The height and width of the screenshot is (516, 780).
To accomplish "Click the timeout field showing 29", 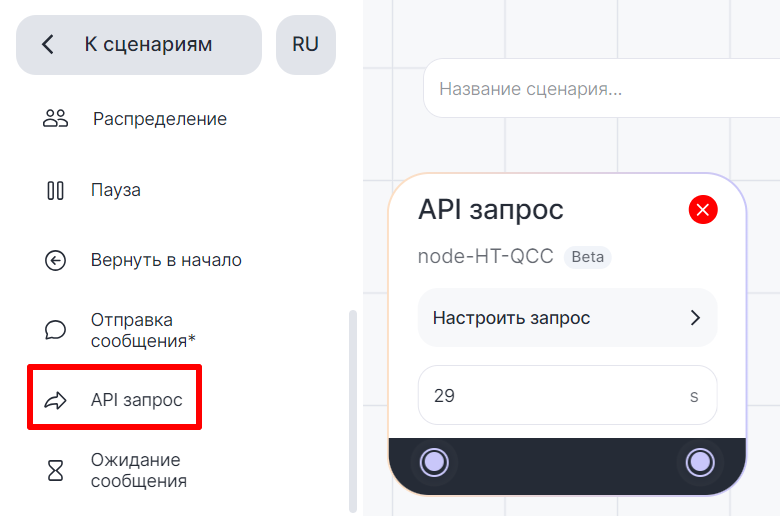I will pos(550,395).
